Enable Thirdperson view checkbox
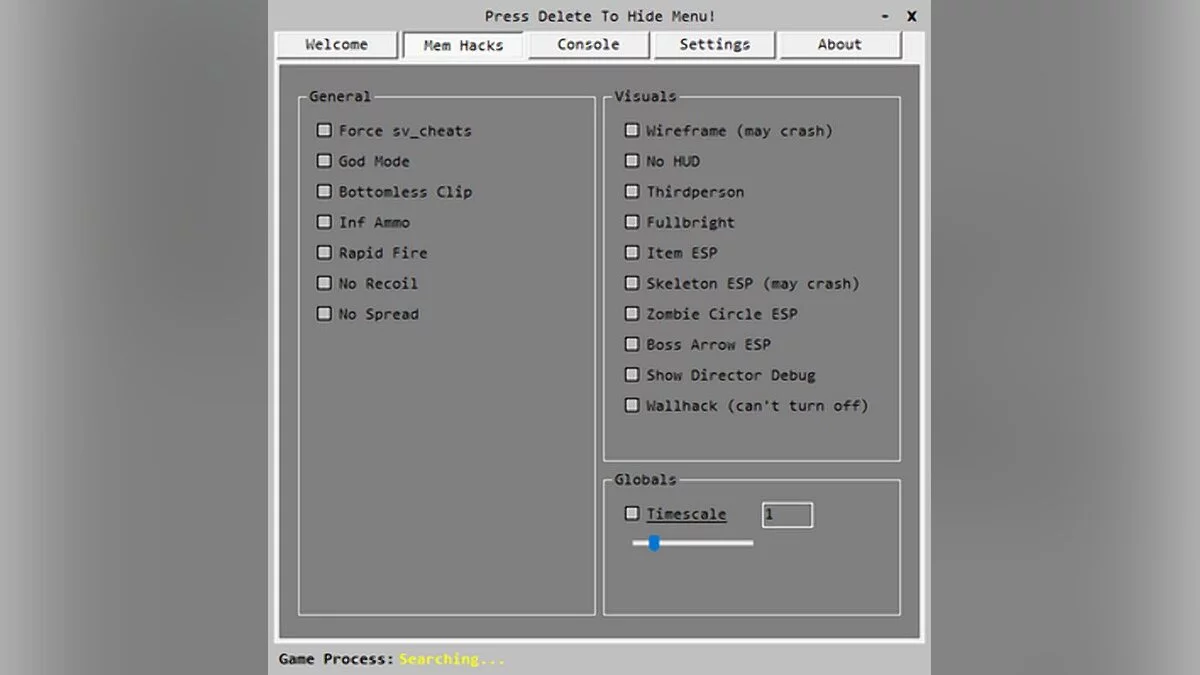 [x=632, y=191]
